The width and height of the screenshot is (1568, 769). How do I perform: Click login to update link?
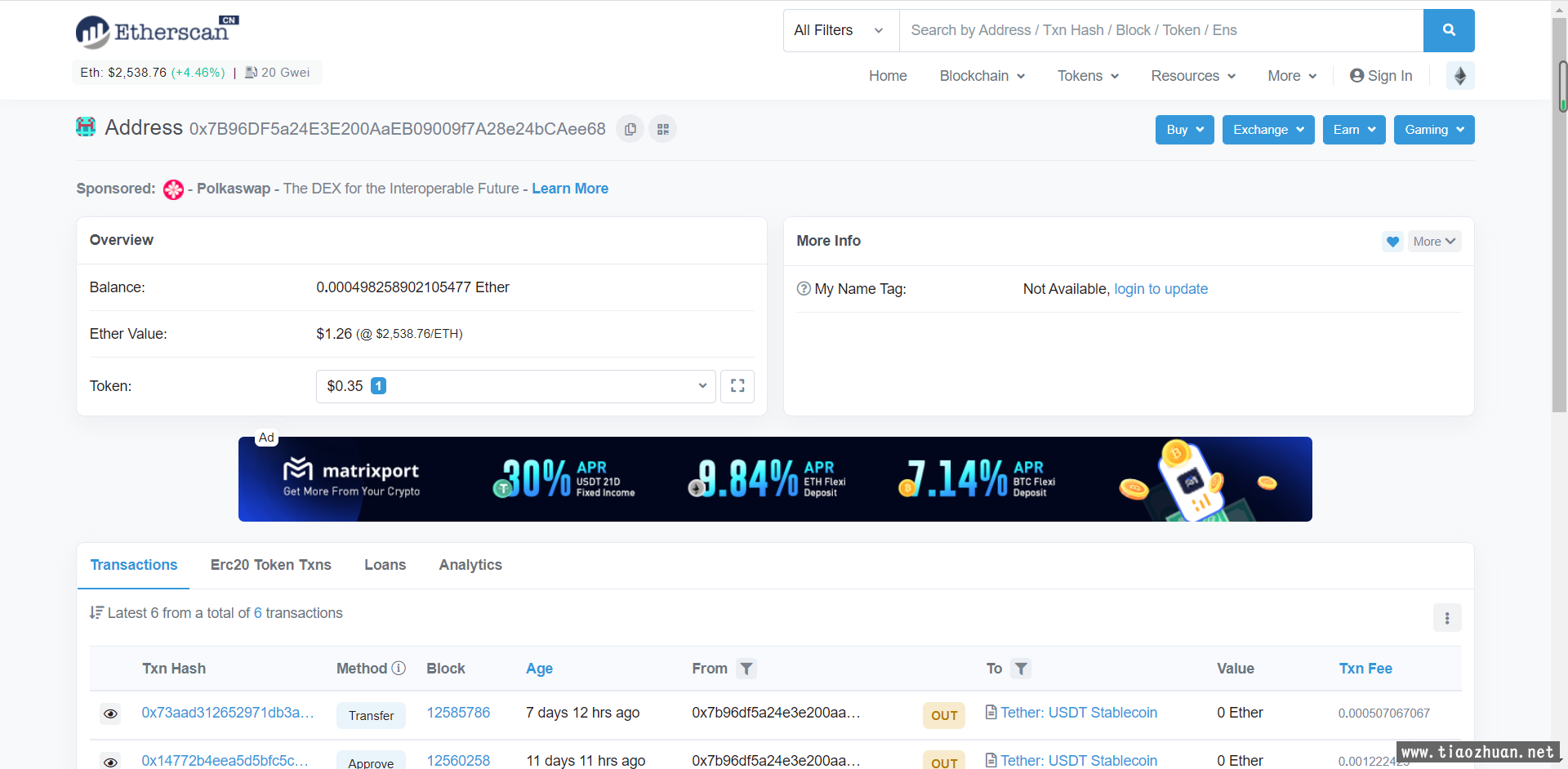[x=1160, y=289]
